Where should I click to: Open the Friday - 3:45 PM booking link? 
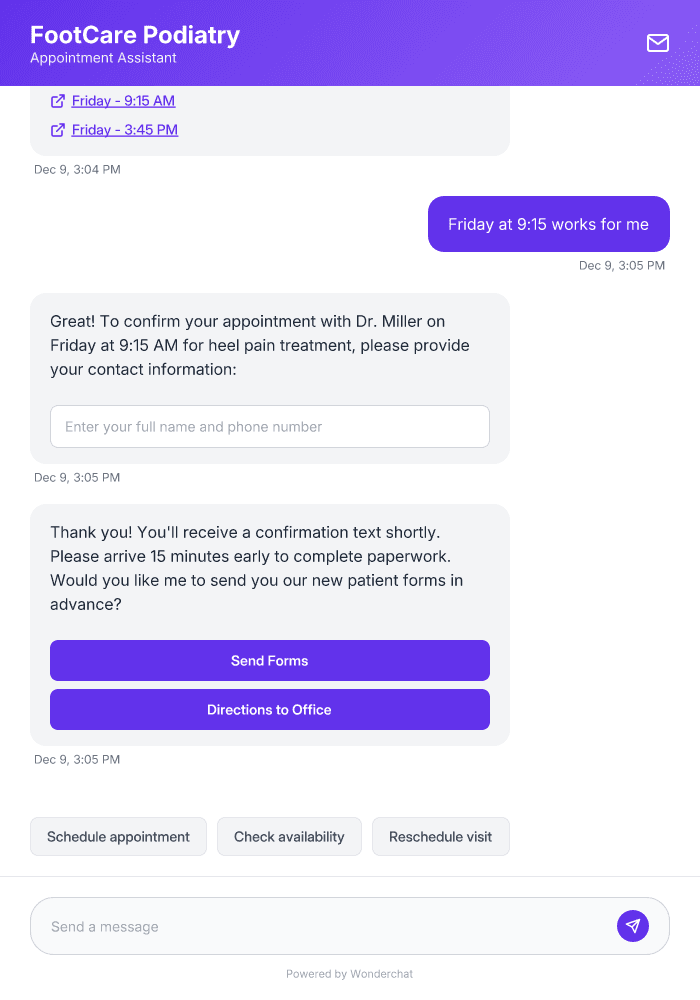124,129
